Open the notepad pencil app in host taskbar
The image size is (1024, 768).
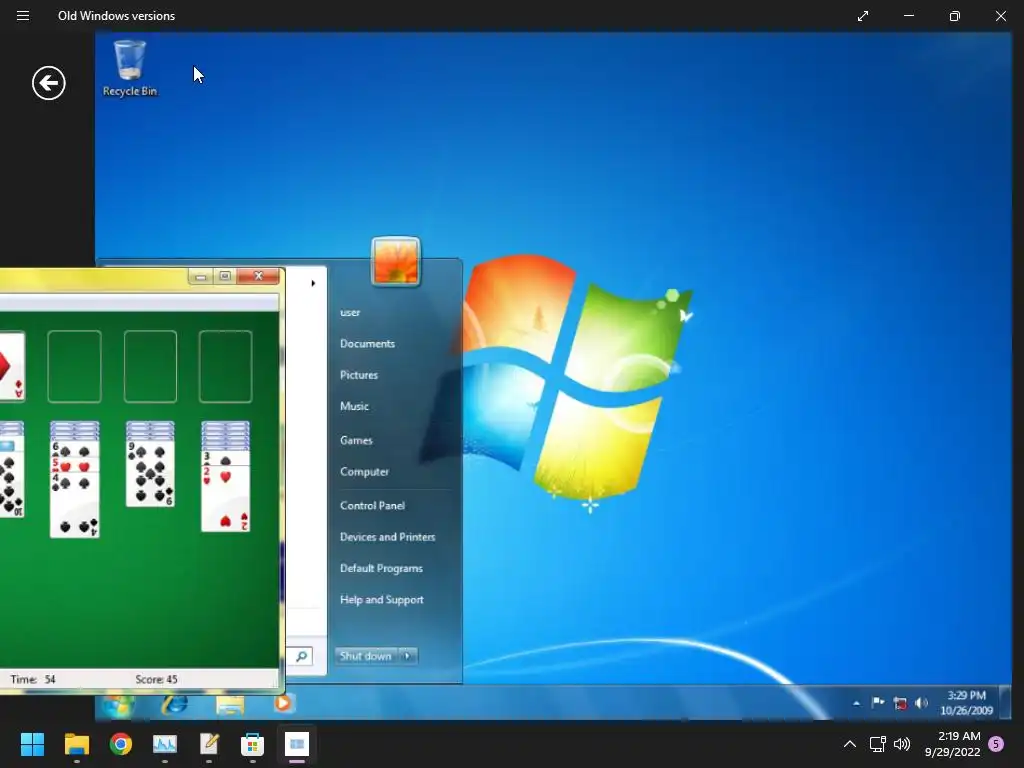209,744
